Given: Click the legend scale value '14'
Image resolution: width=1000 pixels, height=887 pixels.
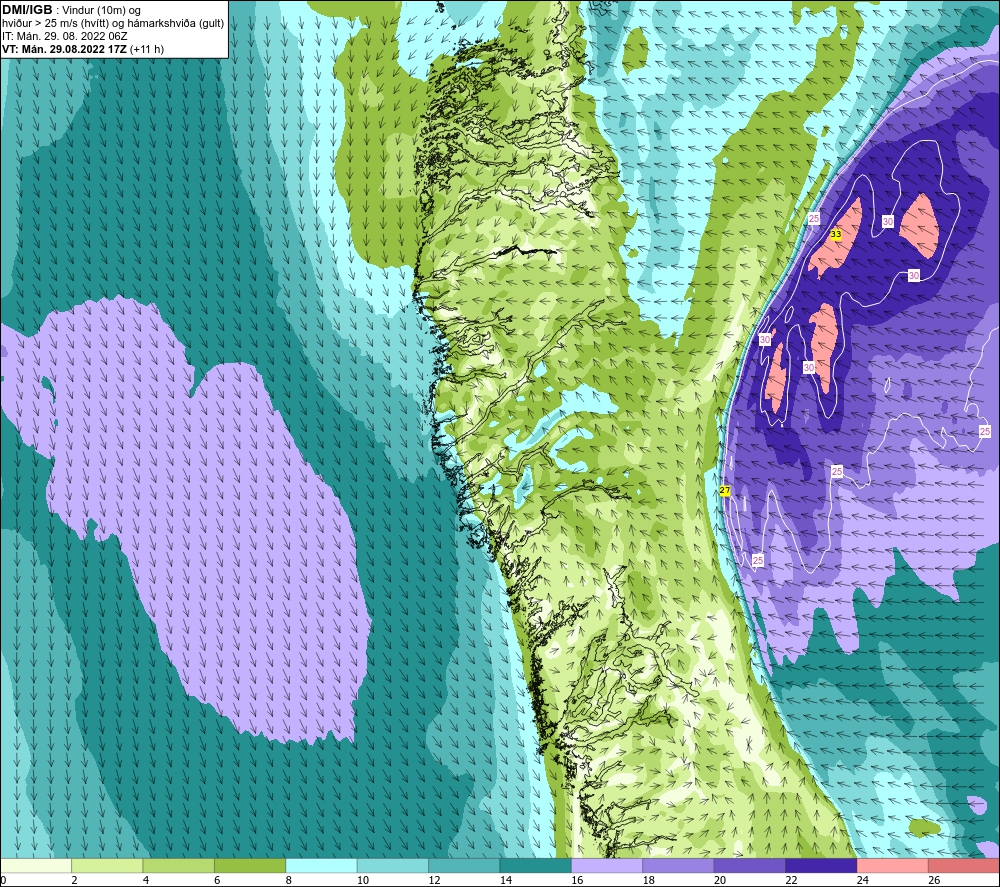Looking at the screenshot, I should pos(506,880).
